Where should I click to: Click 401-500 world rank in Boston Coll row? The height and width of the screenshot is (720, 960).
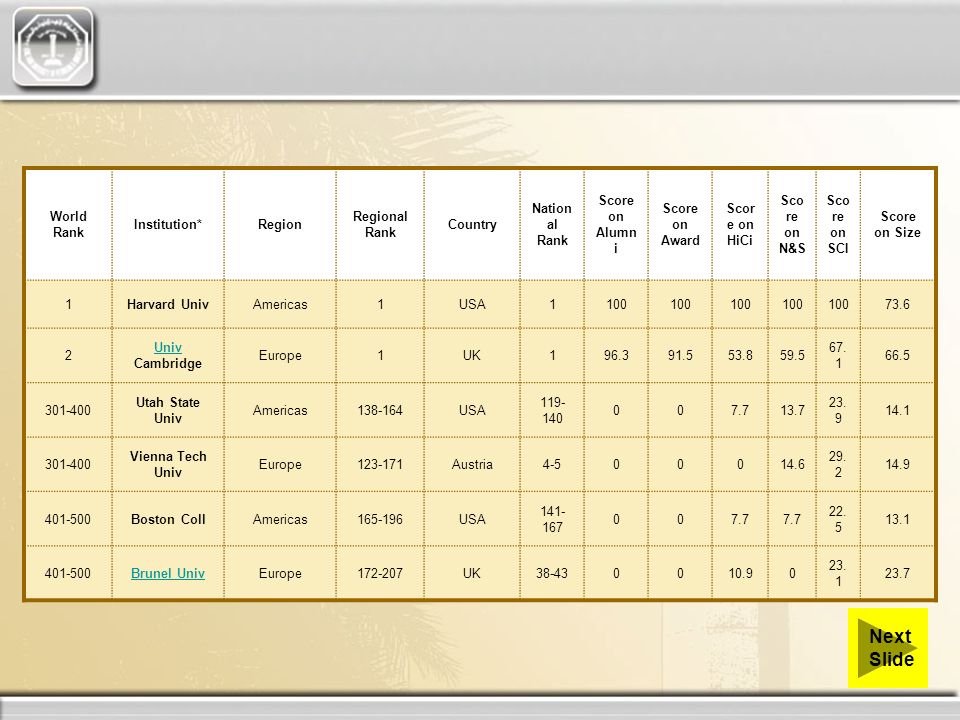(69, 519)
